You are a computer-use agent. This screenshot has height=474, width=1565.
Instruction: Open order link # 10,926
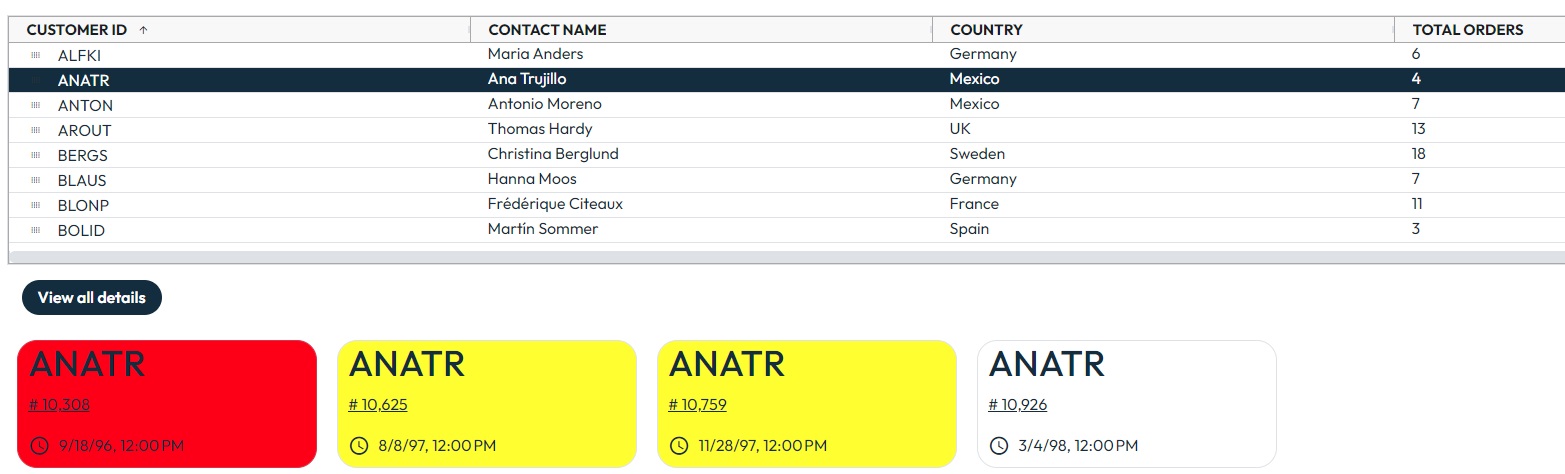[1017, 405]
